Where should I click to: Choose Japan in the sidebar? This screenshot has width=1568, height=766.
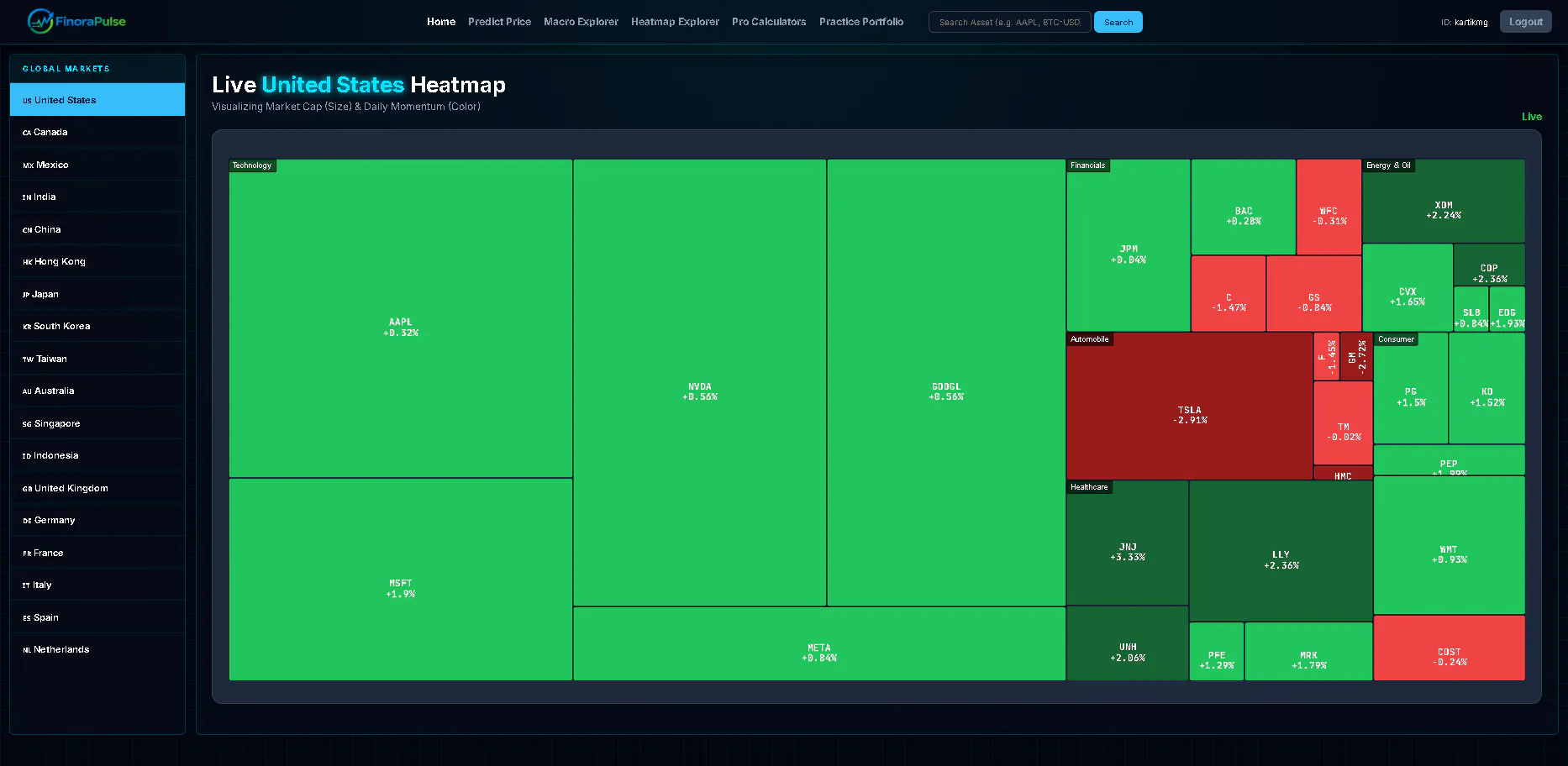coord(97,294)
